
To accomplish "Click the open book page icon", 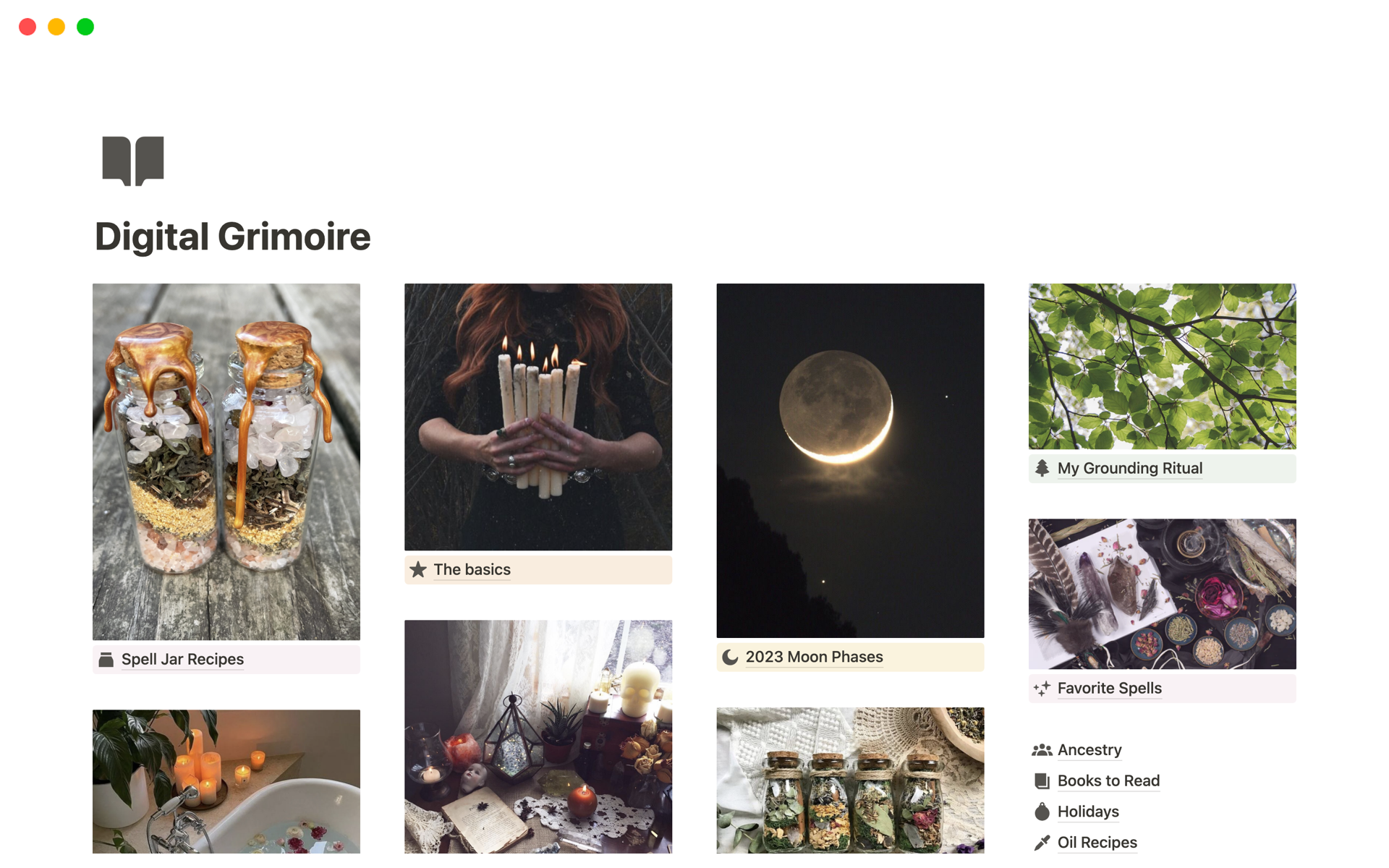I will (x=133, y=161).
